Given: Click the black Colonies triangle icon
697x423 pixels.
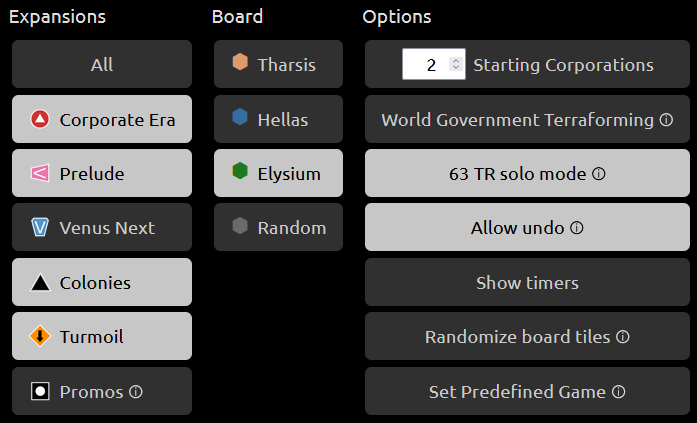Looking at the screenshot, I should (40, 283).
